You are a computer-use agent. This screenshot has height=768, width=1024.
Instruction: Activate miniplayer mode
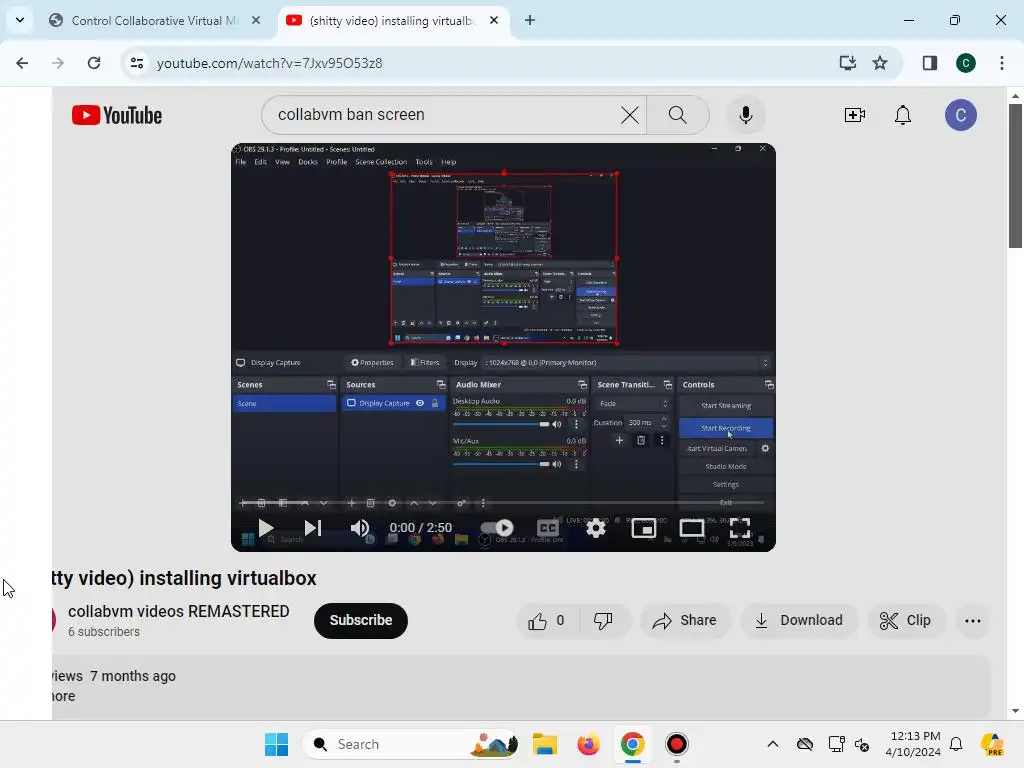[644, 528]
